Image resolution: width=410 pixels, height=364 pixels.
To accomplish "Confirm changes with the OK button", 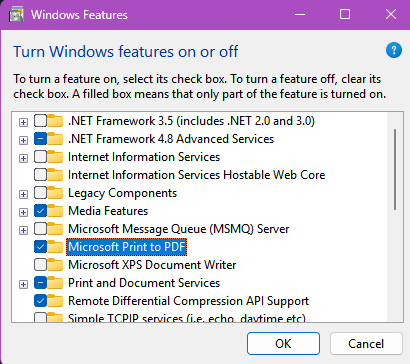I will tap(283, 343).
